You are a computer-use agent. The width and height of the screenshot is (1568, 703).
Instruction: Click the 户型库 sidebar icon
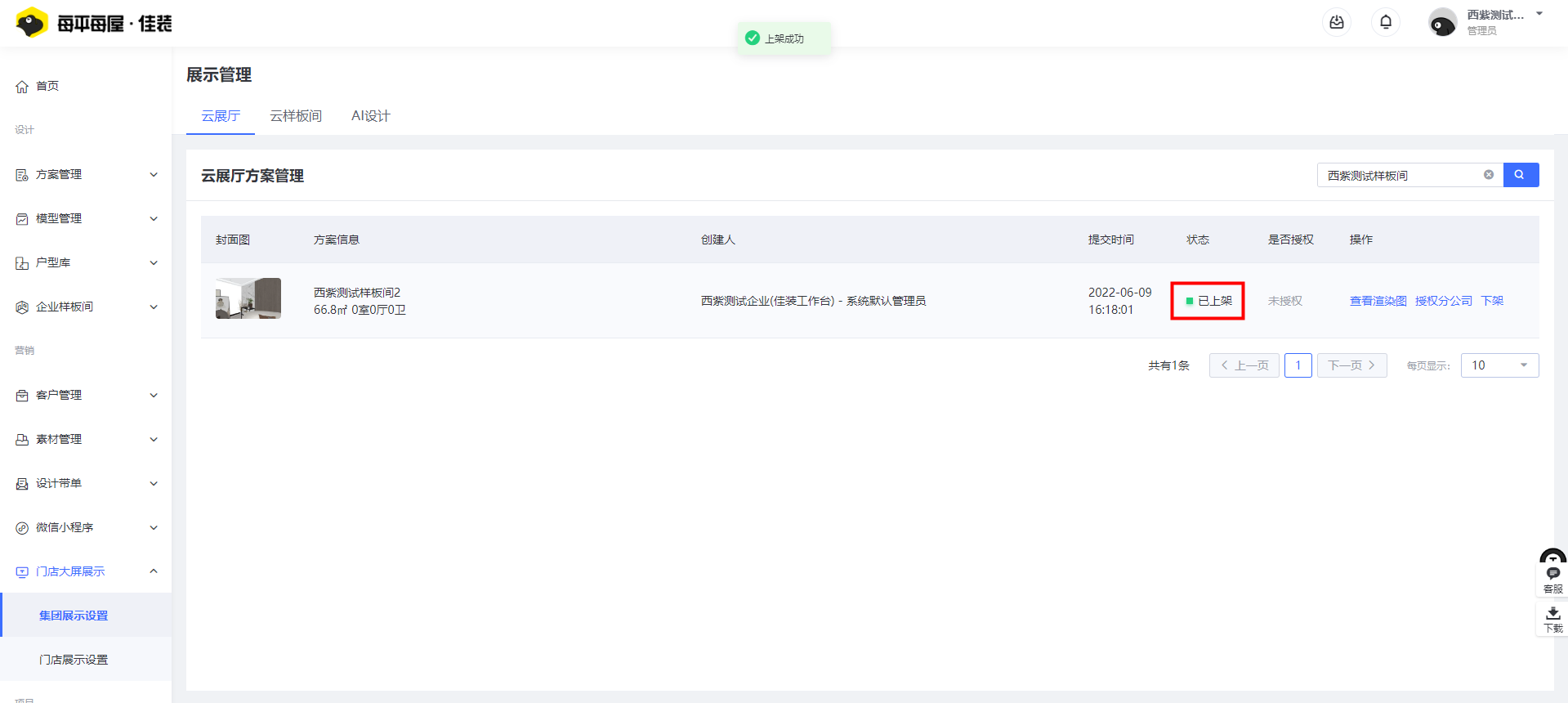click(22, 263)
